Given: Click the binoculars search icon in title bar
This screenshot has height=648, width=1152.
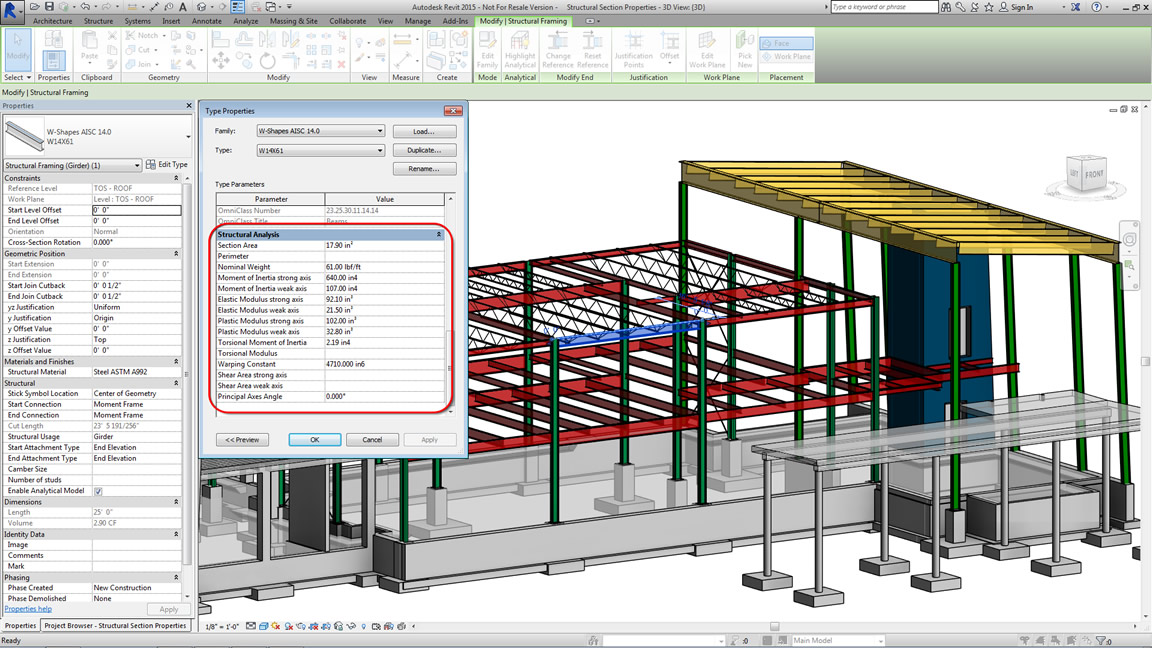Looking at the screenshot, I should point(946,7).
